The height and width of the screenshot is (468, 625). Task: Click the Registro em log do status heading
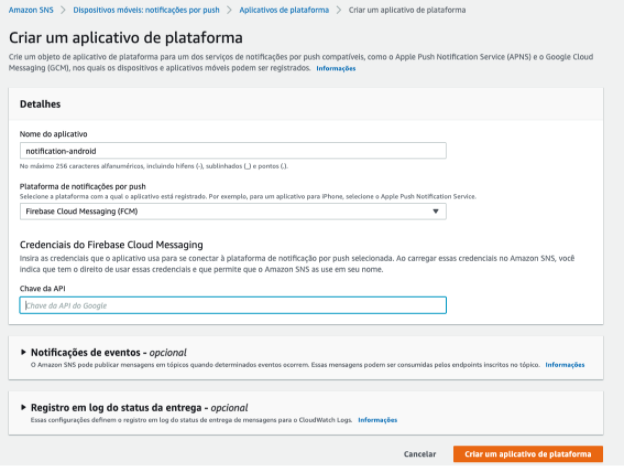[x=139, y=408]
